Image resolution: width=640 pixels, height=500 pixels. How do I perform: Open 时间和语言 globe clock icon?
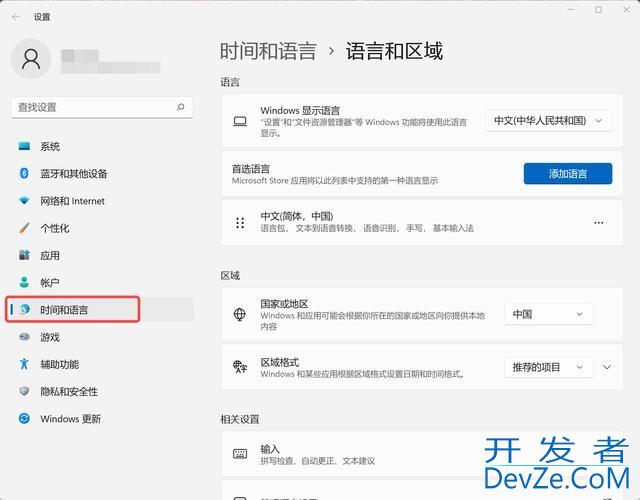click(x=24, y=309)
